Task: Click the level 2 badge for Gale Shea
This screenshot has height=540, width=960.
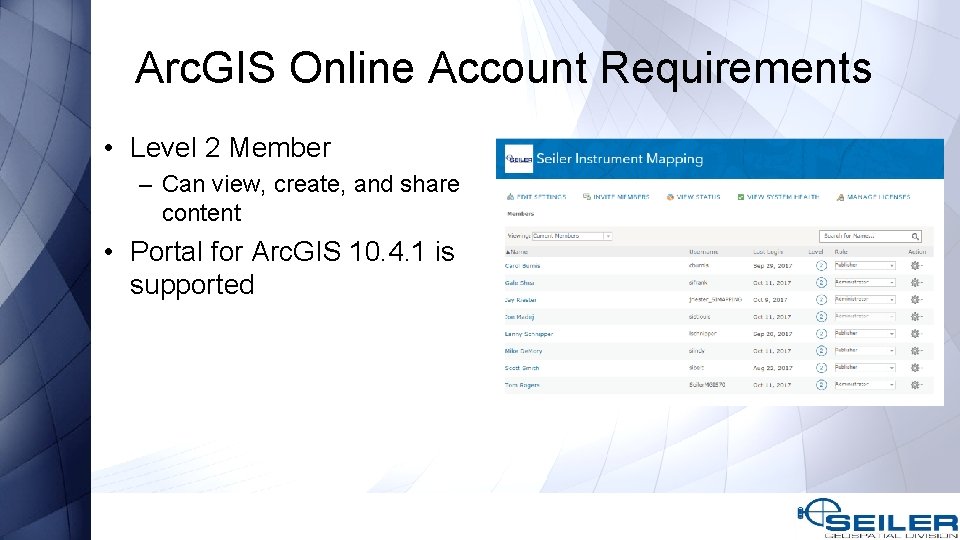Action: click(822, 283)
